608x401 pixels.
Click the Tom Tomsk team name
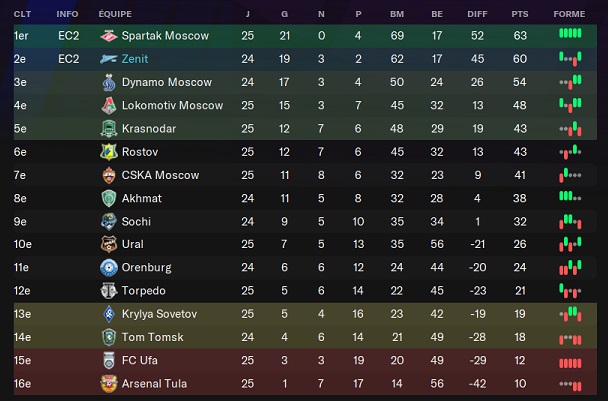tap(150, 337)
